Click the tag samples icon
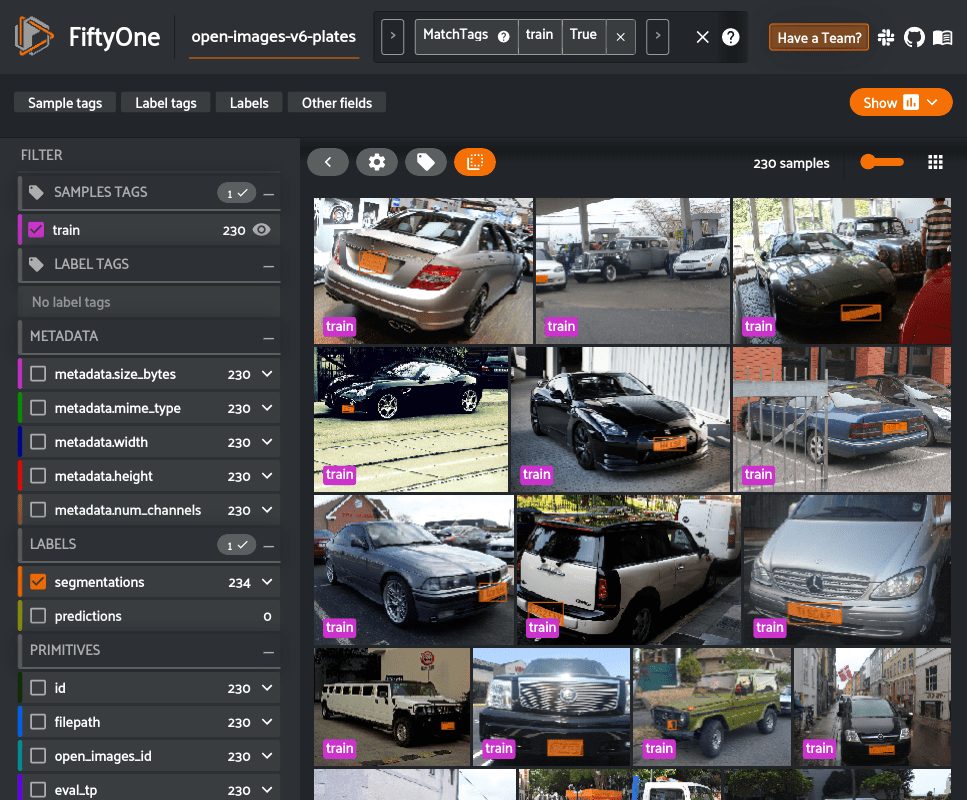 pyautogui.click(x=426, y=162)
